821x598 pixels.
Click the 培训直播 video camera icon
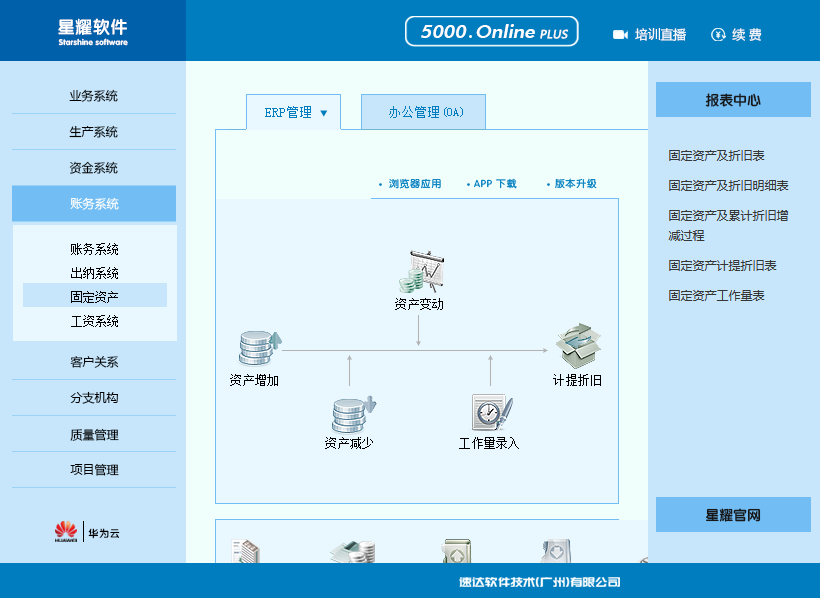[x=620, y=35]
